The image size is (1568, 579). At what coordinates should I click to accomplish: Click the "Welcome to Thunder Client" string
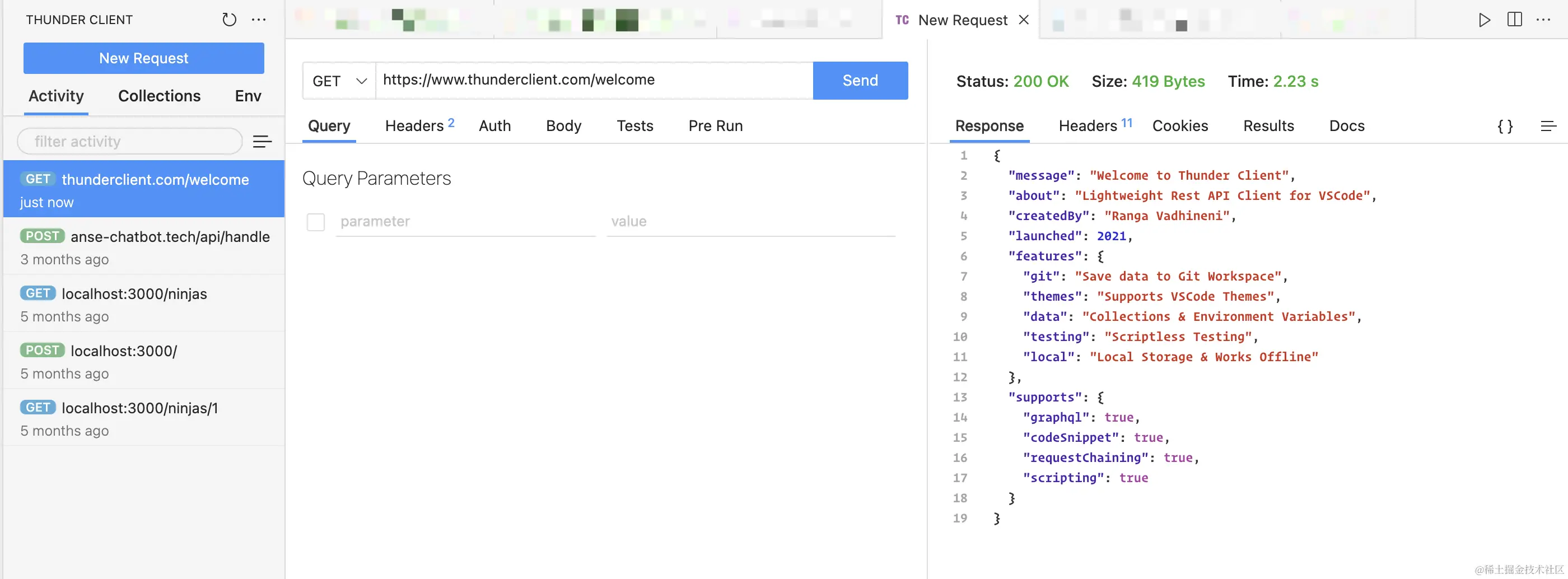click(x=1189, y=175)
